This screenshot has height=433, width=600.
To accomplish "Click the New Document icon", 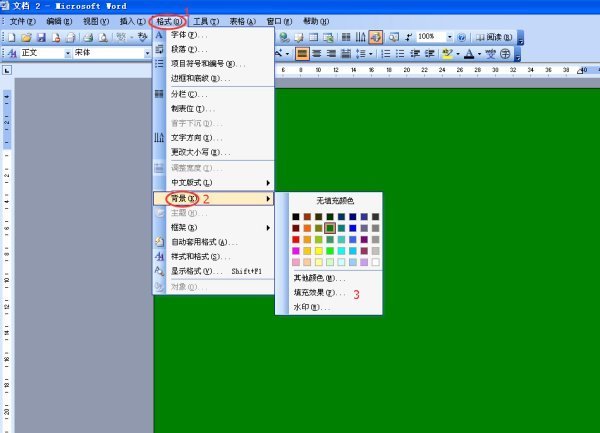I will (x=12, y=37).
